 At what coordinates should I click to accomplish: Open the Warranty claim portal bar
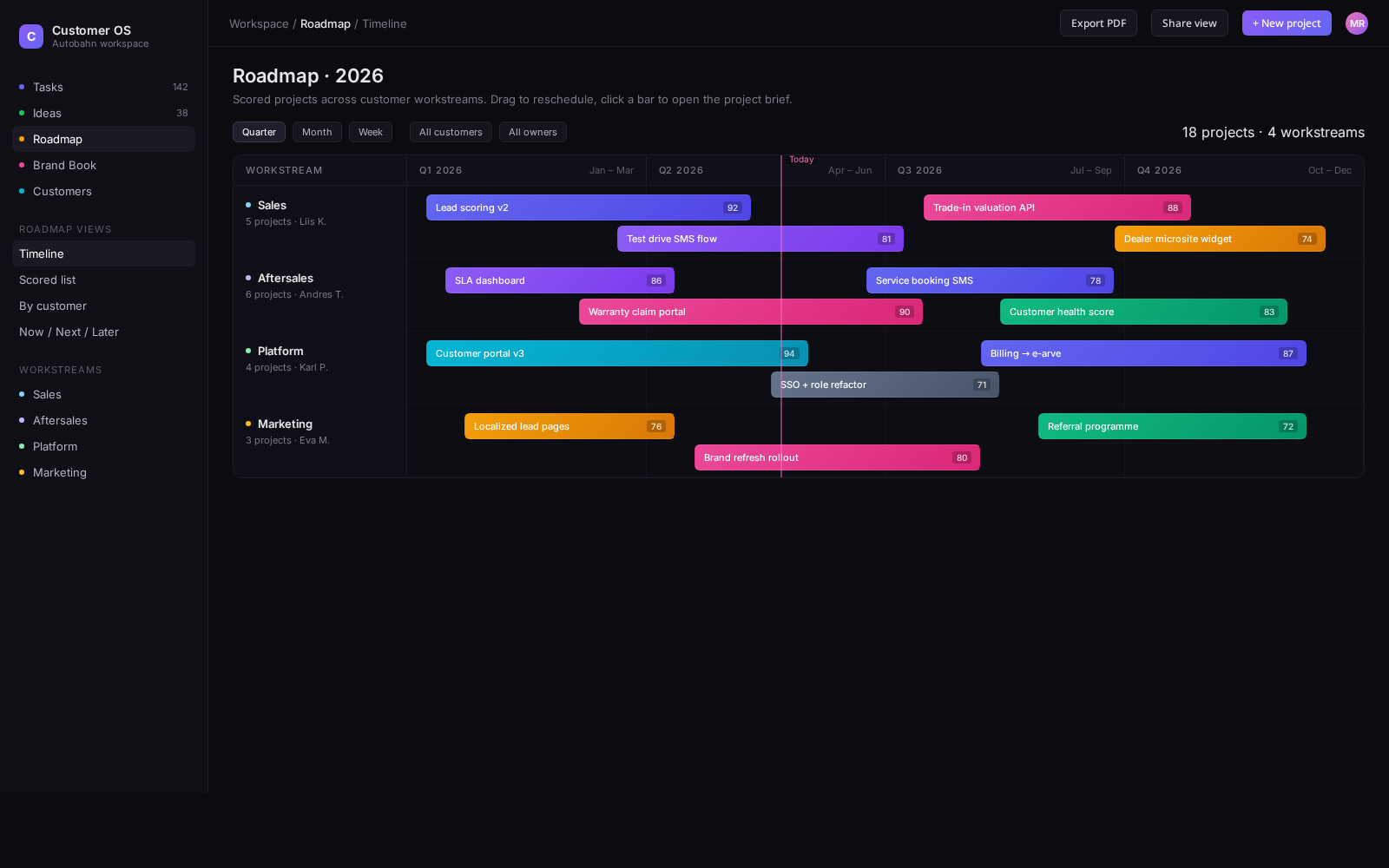tap(751, 312)
